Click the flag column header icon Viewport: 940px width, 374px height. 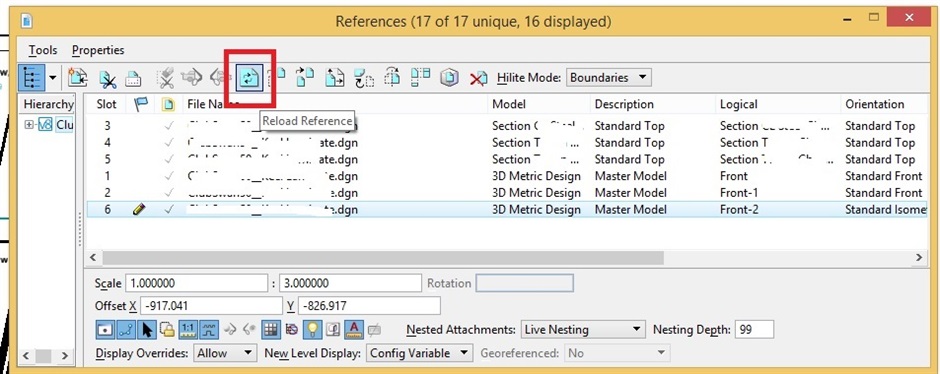140,104
